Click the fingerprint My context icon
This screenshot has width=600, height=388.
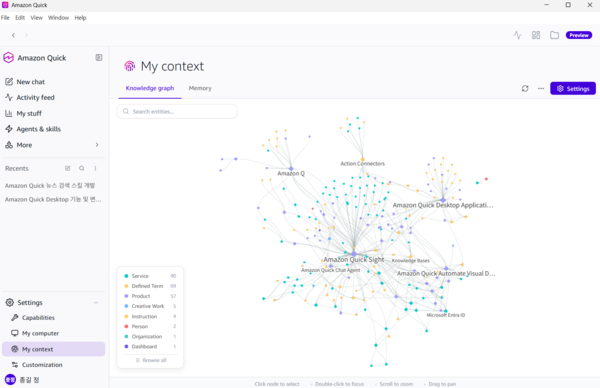[x=130, y=66]
